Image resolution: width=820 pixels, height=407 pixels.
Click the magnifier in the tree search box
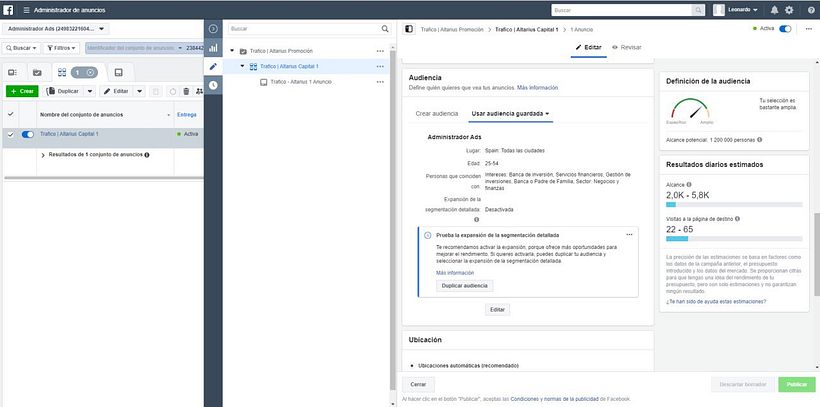(385, 29)
